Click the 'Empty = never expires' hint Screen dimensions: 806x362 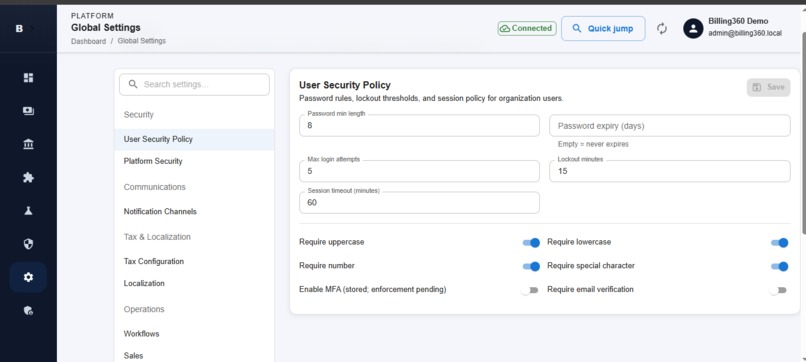tap(593, 144)
